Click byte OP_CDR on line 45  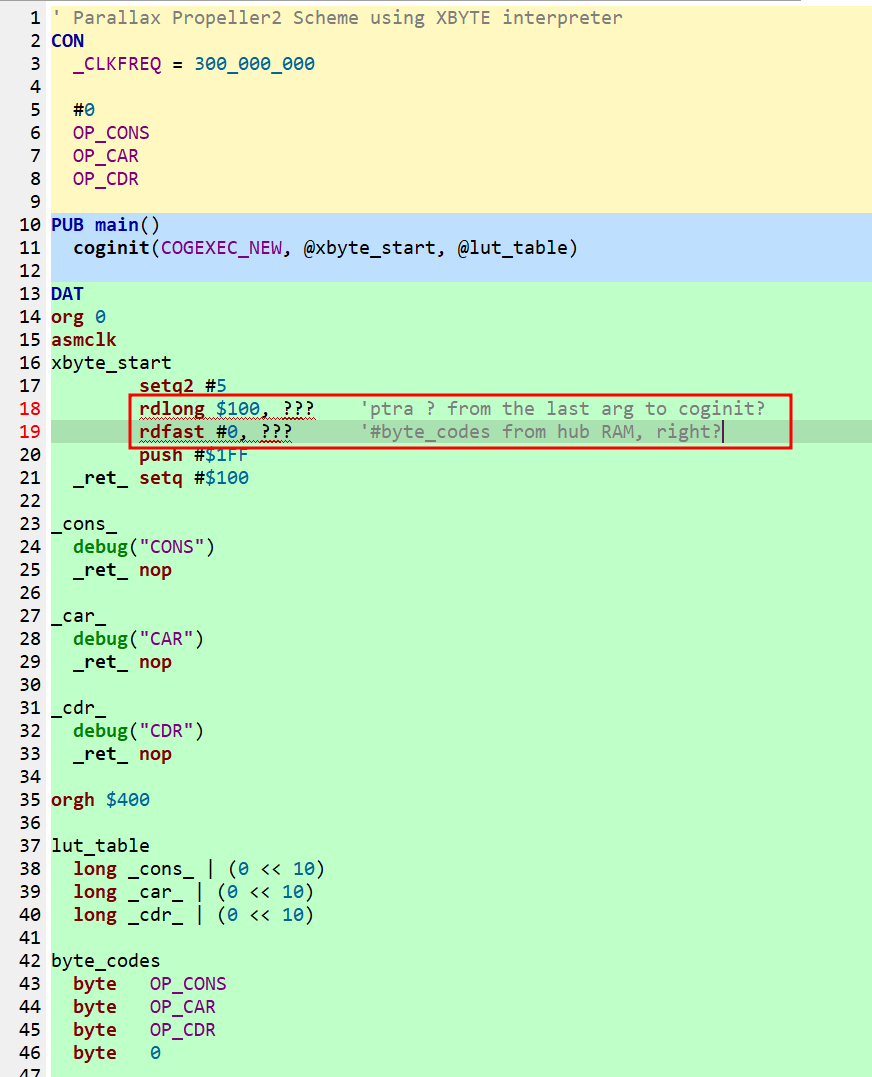pyautogui.click(x=144, y=1030)
